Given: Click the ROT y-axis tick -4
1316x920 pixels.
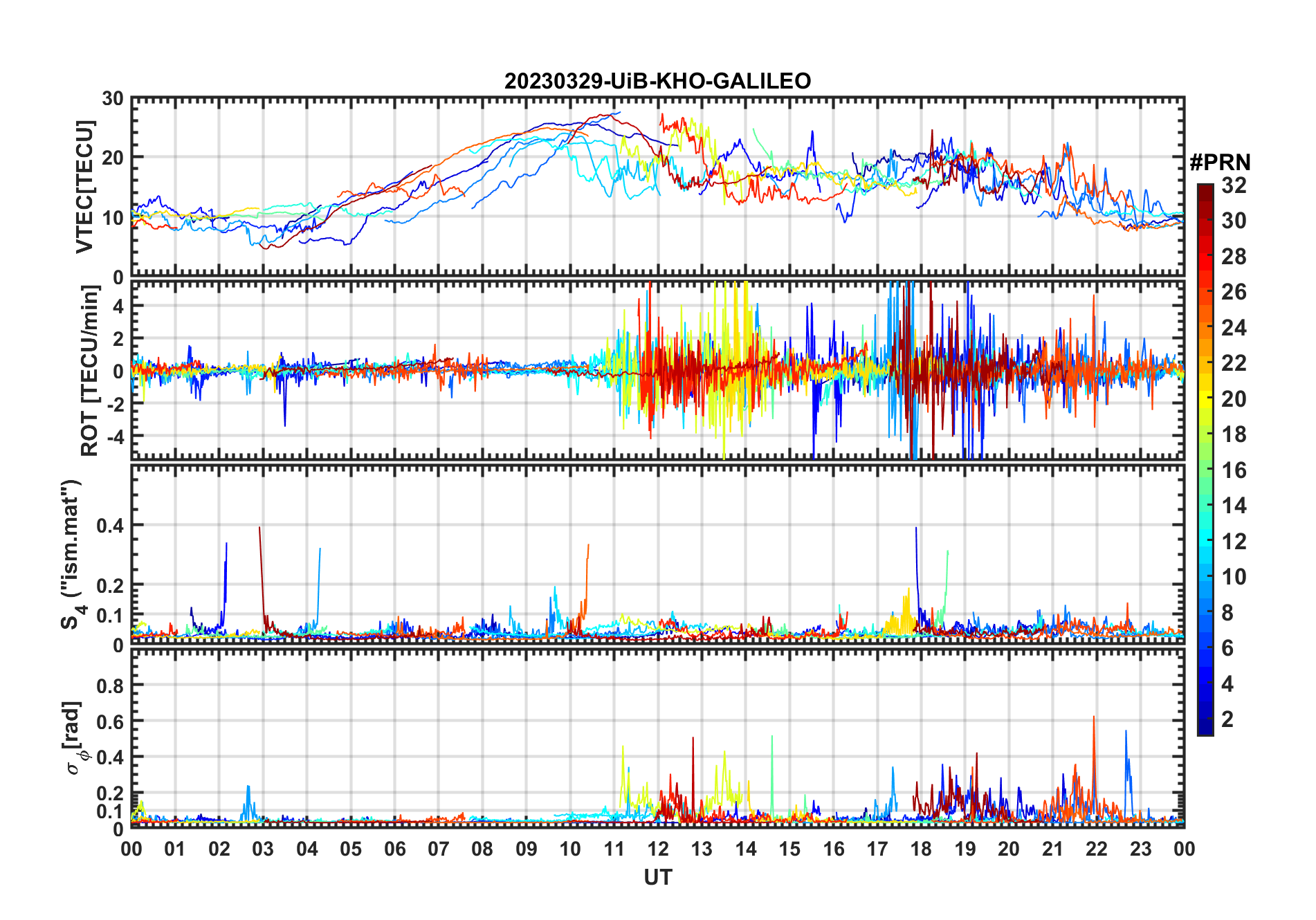Looking at the screenshot, I should click(x=115, y=437).
